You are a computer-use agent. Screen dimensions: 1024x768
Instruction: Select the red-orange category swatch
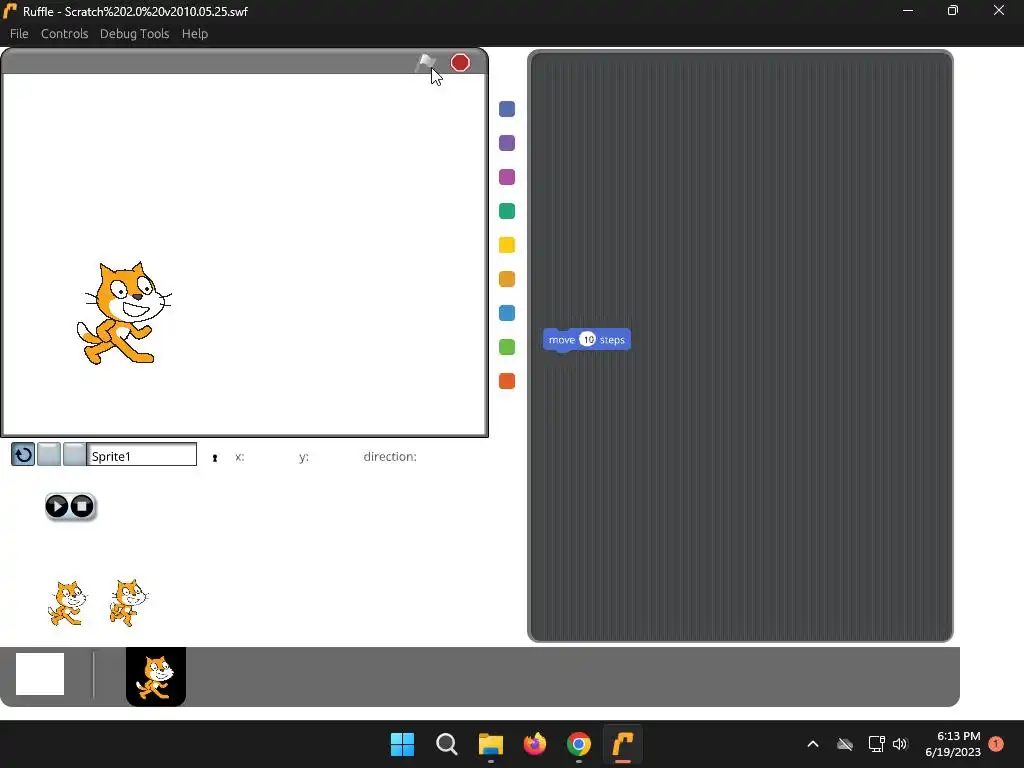coord(507,381)
